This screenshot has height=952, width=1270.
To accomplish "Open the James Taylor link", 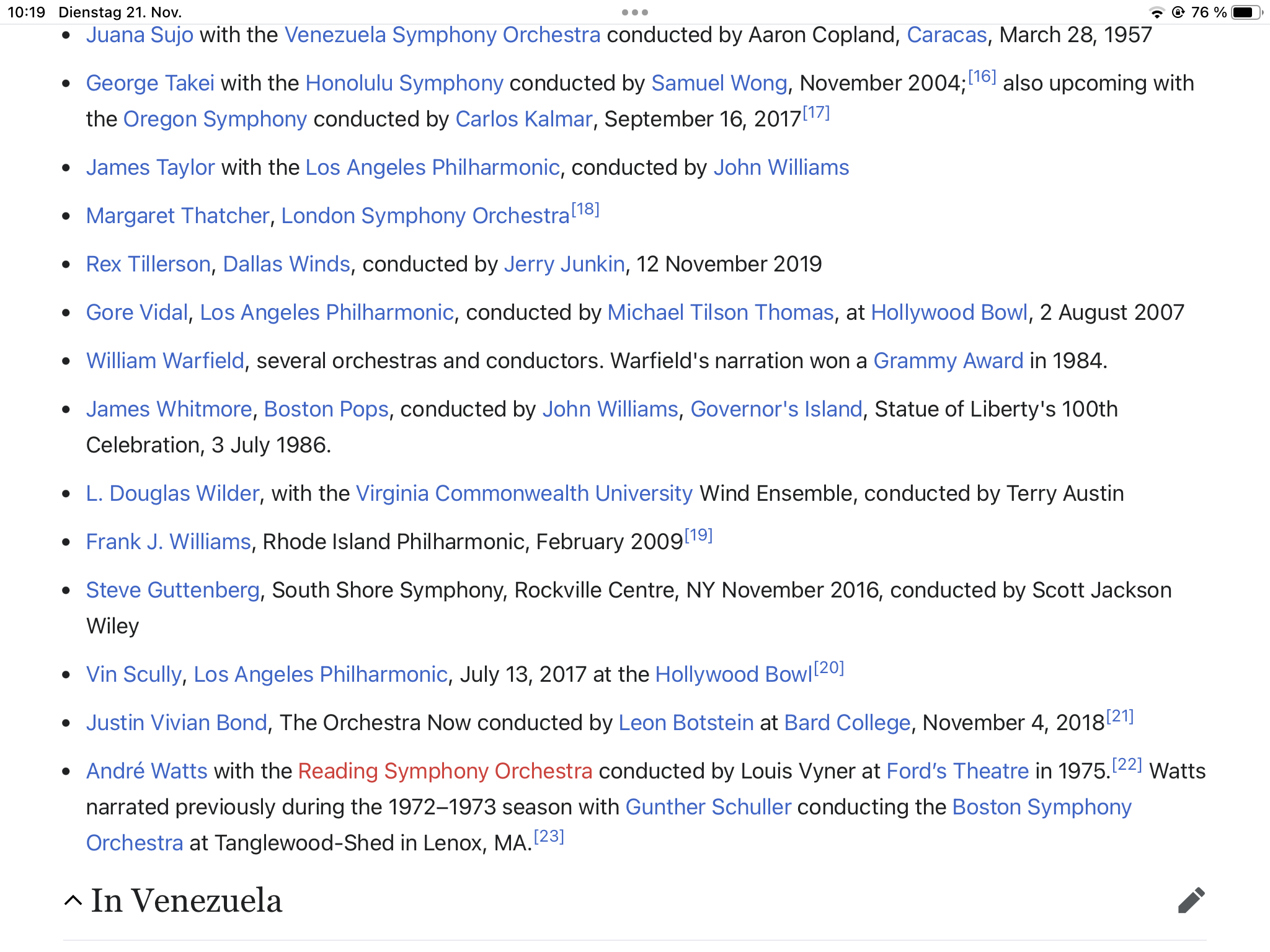I will point(150,167).
